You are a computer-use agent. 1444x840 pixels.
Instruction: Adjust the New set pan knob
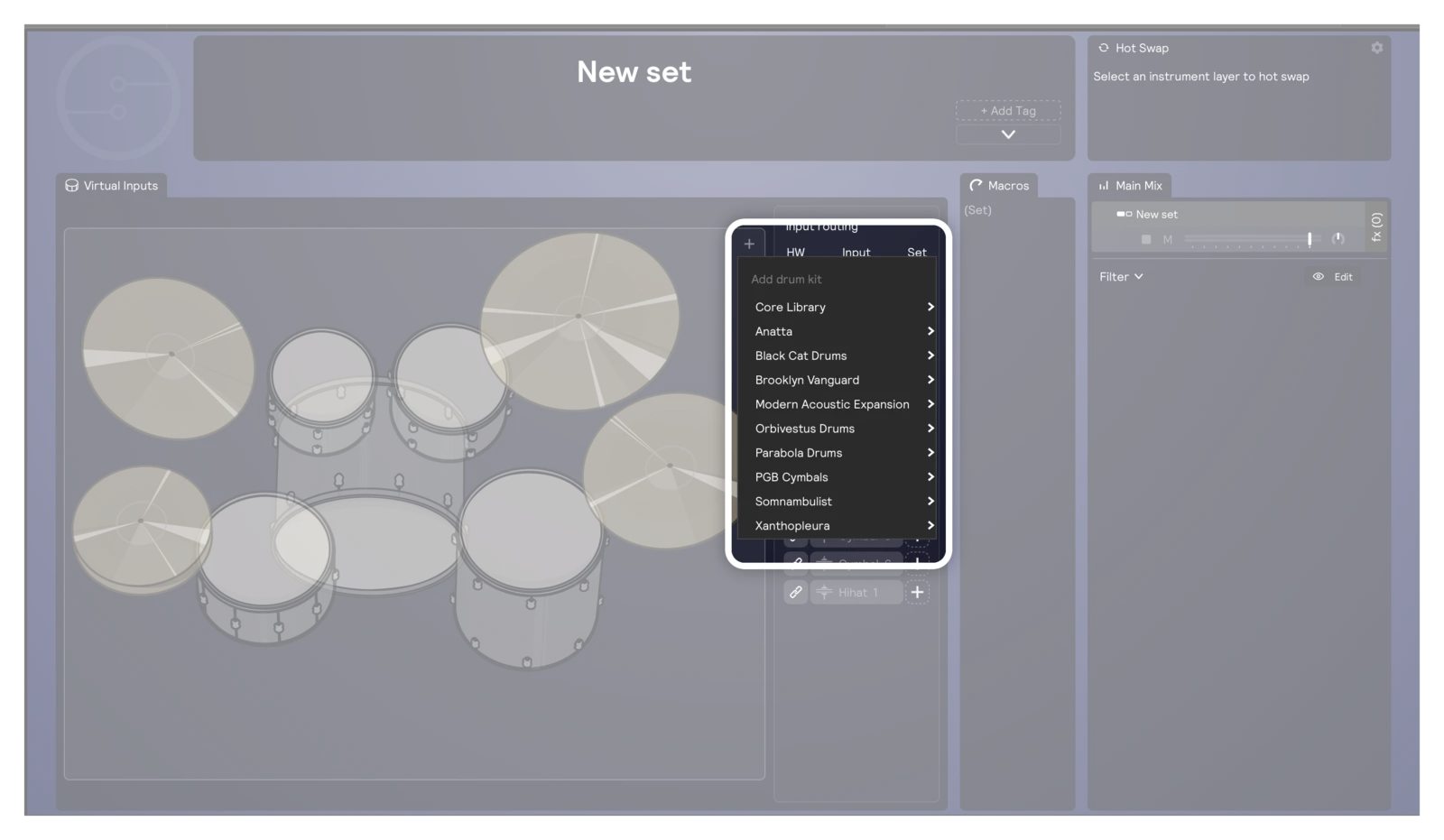pyautogui.click(x=1338, y=239)
